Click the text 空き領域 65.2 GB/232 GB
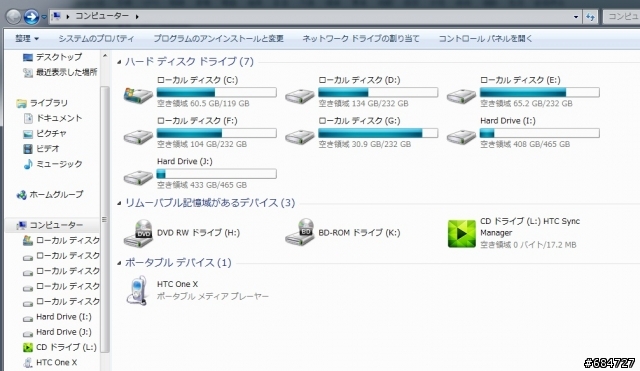The image size is (640, 371). [x=526, y=104]
